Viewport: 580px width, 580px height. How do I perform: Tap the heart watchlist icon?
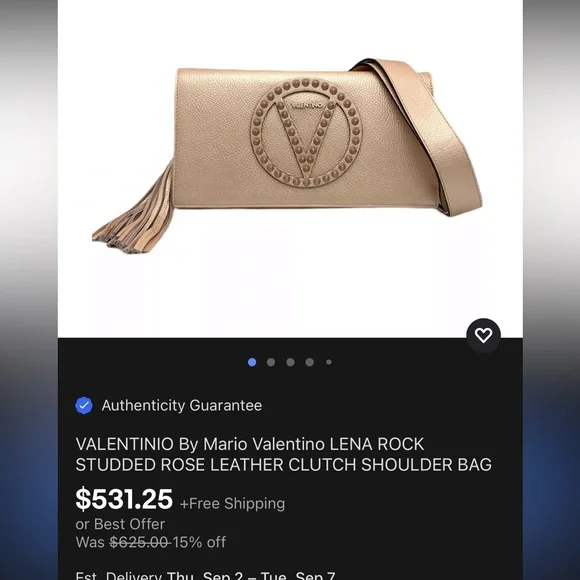[x=483, y=335]
